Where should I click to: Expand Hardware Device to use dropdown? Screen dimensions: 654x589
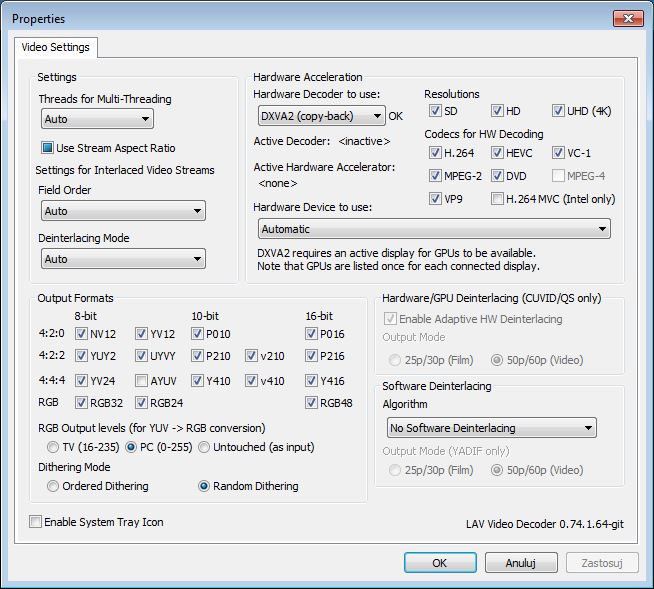[433, 229]
